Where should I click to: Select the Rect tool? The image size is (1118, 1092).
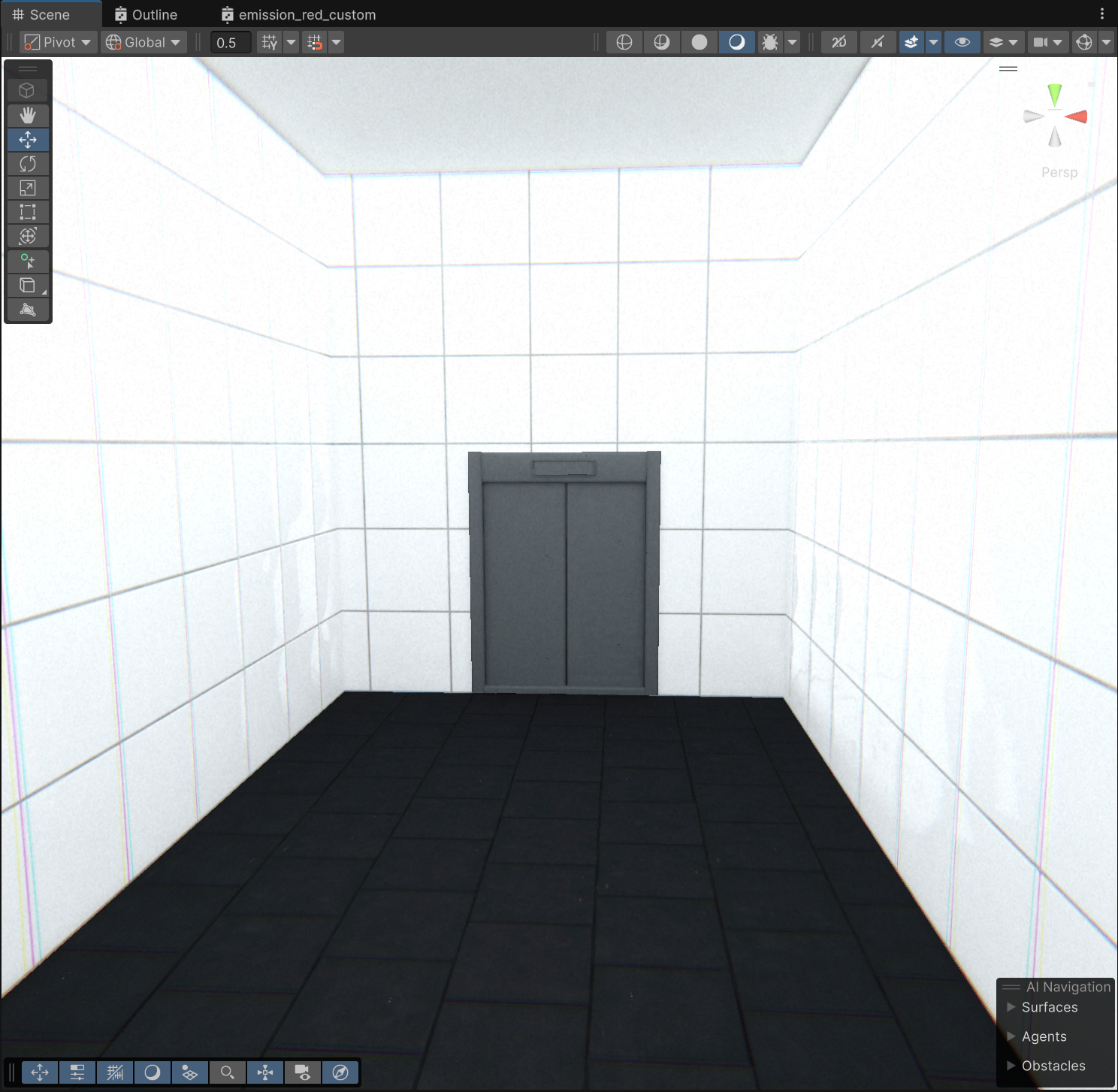pos(28,212)
